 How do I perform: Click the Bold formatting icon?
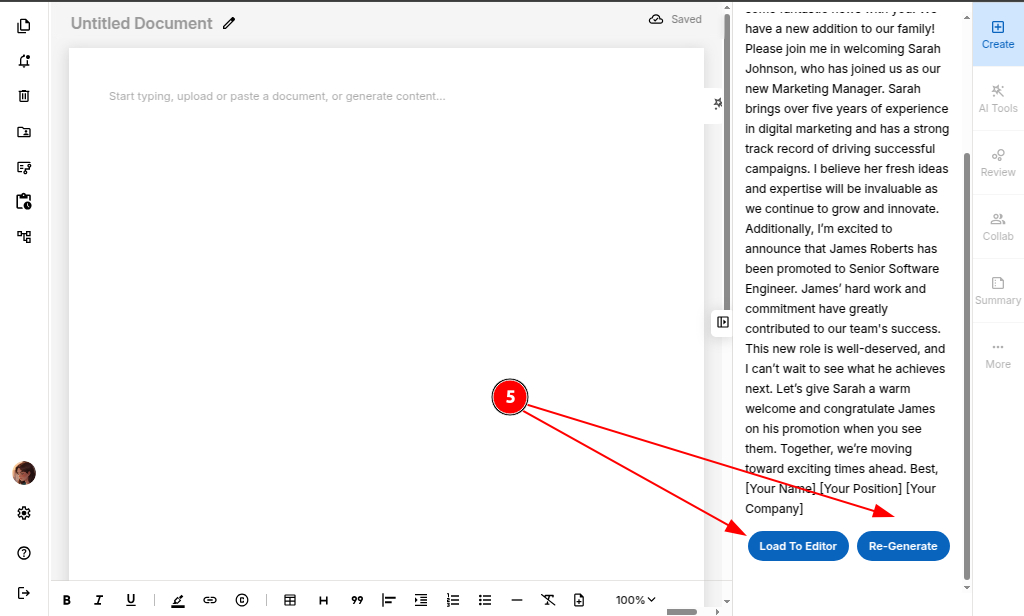[x=67, y=600]
